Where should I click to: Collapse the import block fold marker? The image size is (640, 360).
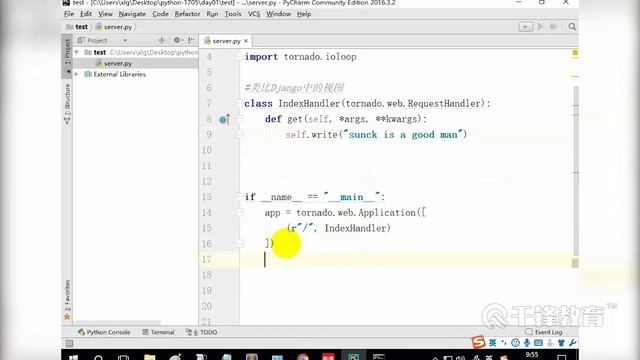240,57
